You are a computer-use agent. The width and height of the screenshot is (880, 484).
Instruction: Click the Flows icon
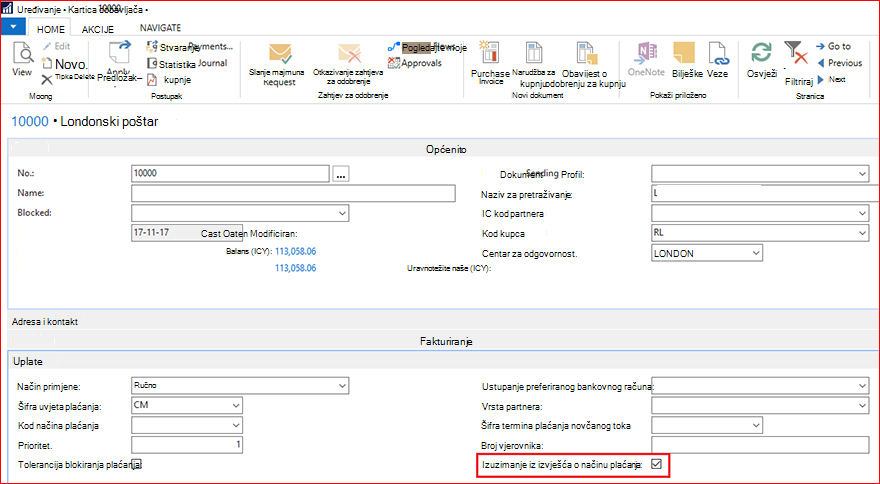coord(394,48)
